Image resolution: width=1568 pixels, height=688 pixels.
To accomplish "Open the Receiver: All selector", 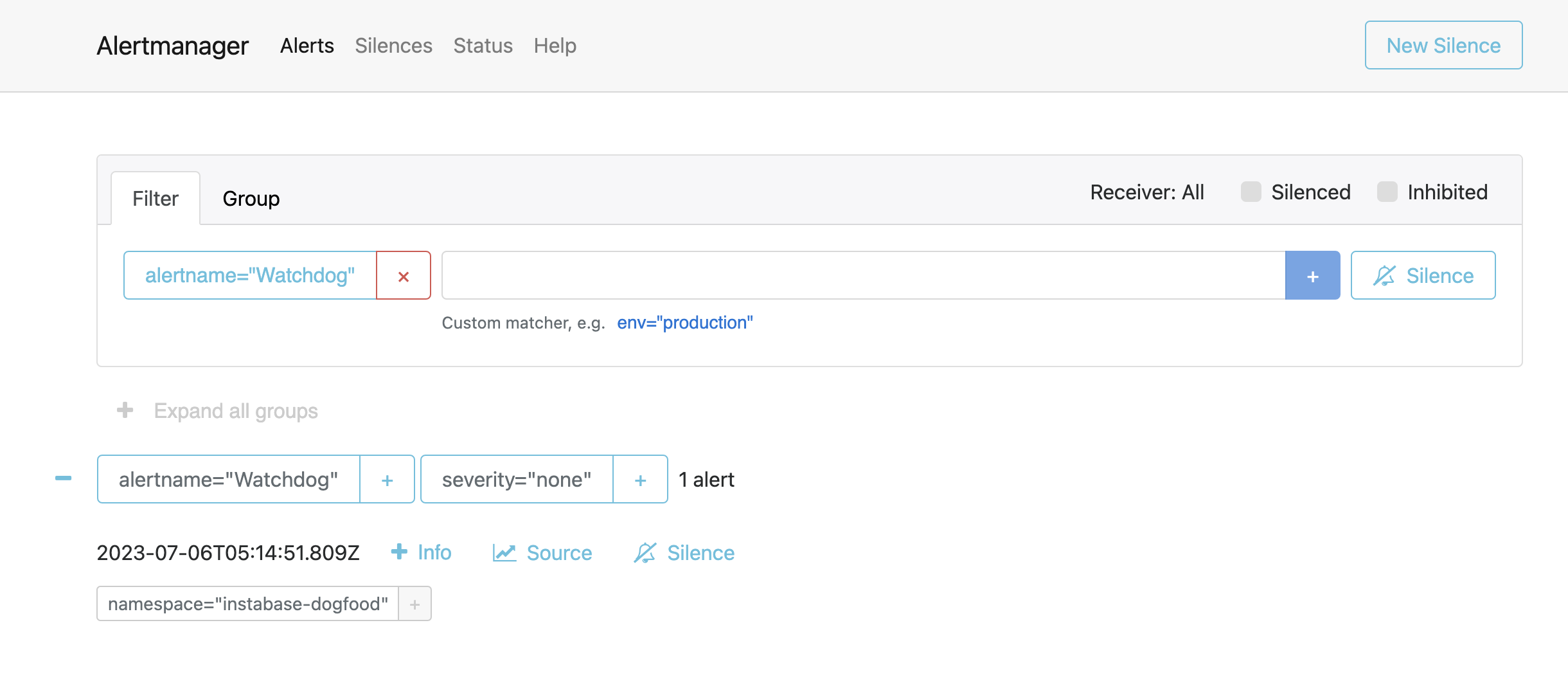I will coord(1146,192).
